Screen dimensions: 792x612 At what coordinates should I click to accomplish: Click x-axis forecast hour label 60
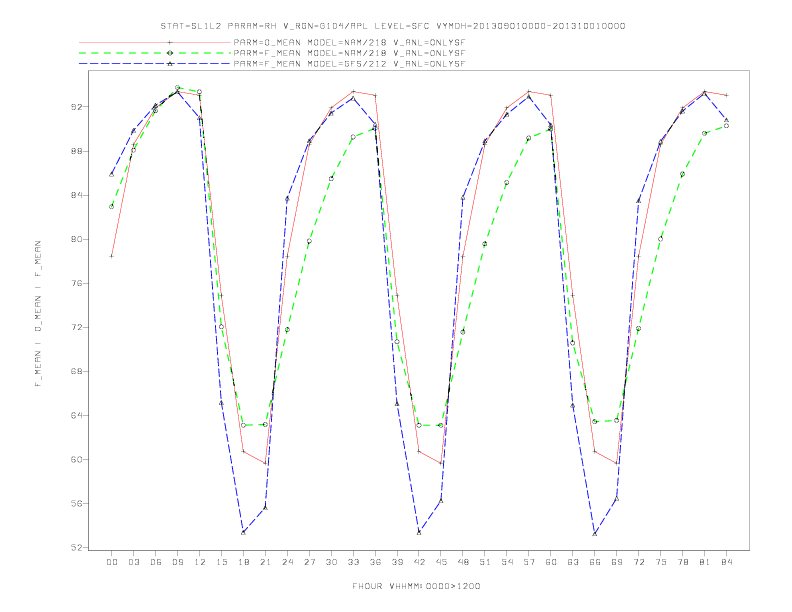pos(551,562)
